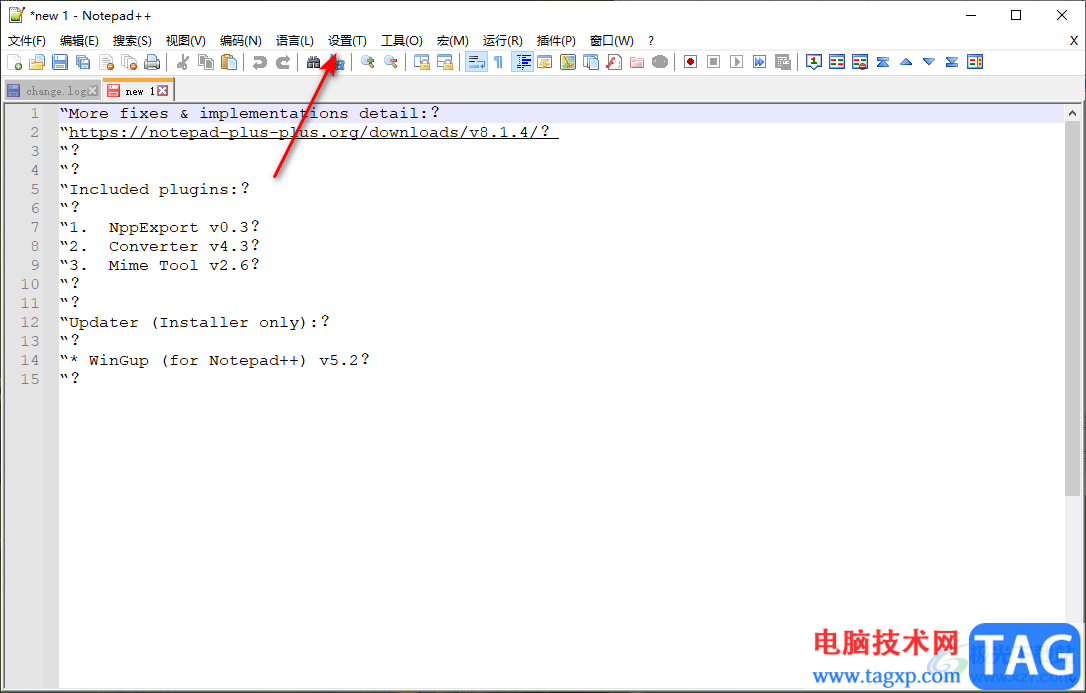Image resolution: width=1086 pixels, height=693 pixels.
Task: Go to previous difference up arrow
Action: click(x=906, y=62)
